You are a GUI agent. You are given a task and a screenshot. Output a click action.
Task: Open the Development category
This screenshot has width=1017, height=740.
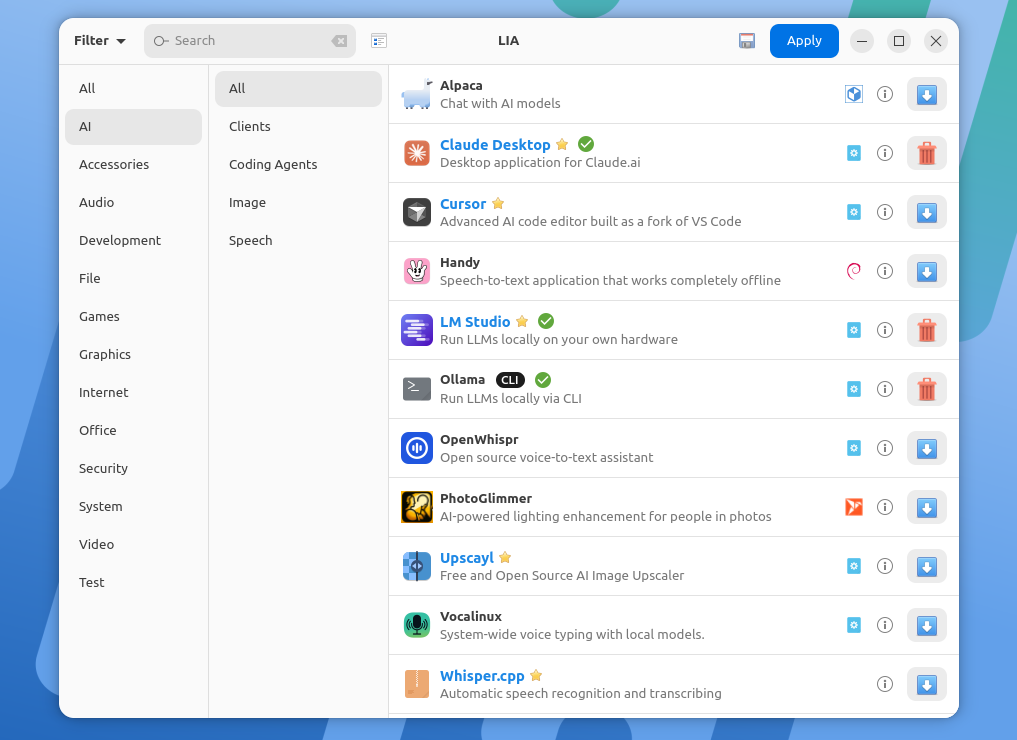[133, 241]
